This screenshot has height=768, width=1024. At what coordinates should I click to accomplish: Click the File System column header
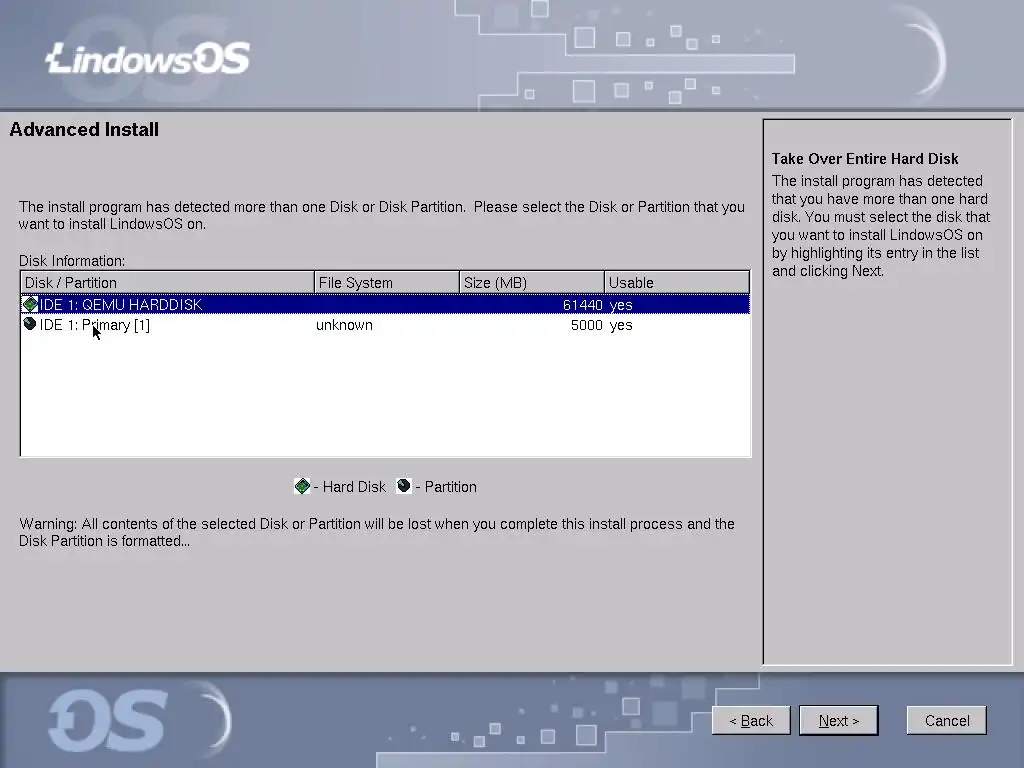387,282
